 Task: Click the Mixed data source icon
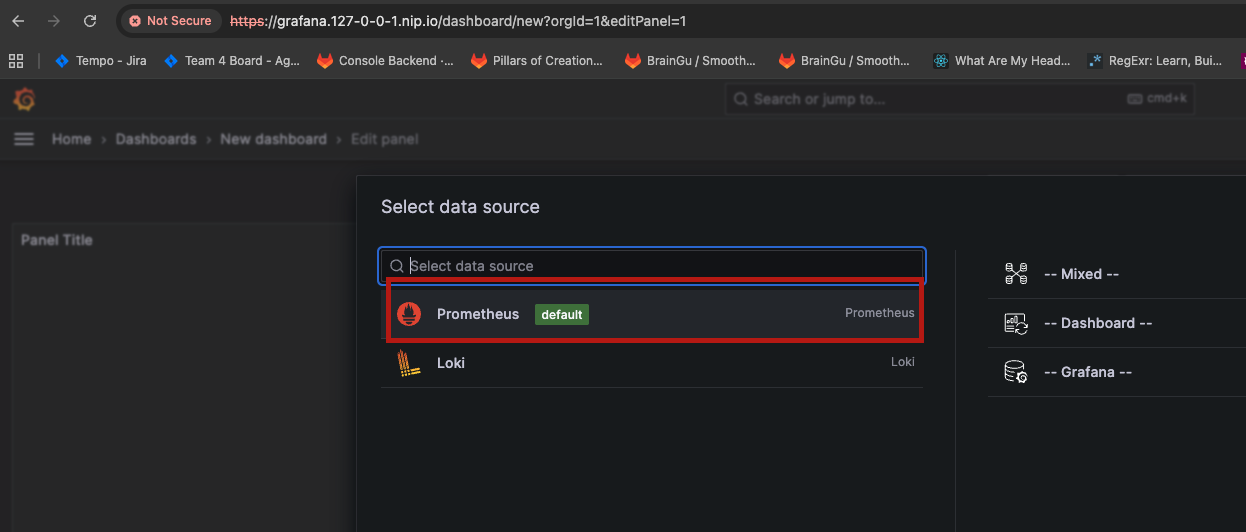coord(1016,274)
